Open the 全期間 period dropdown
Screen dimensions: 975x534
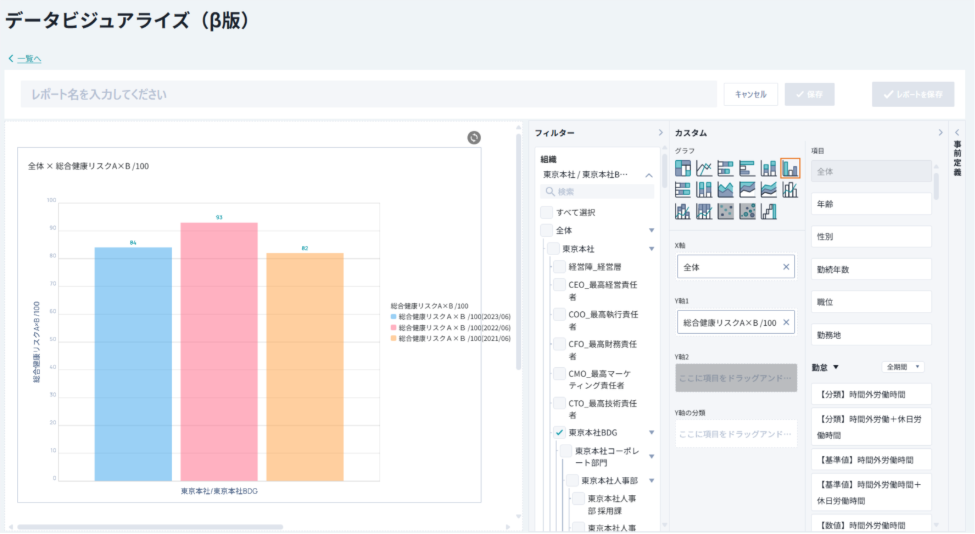click(903, 367)
